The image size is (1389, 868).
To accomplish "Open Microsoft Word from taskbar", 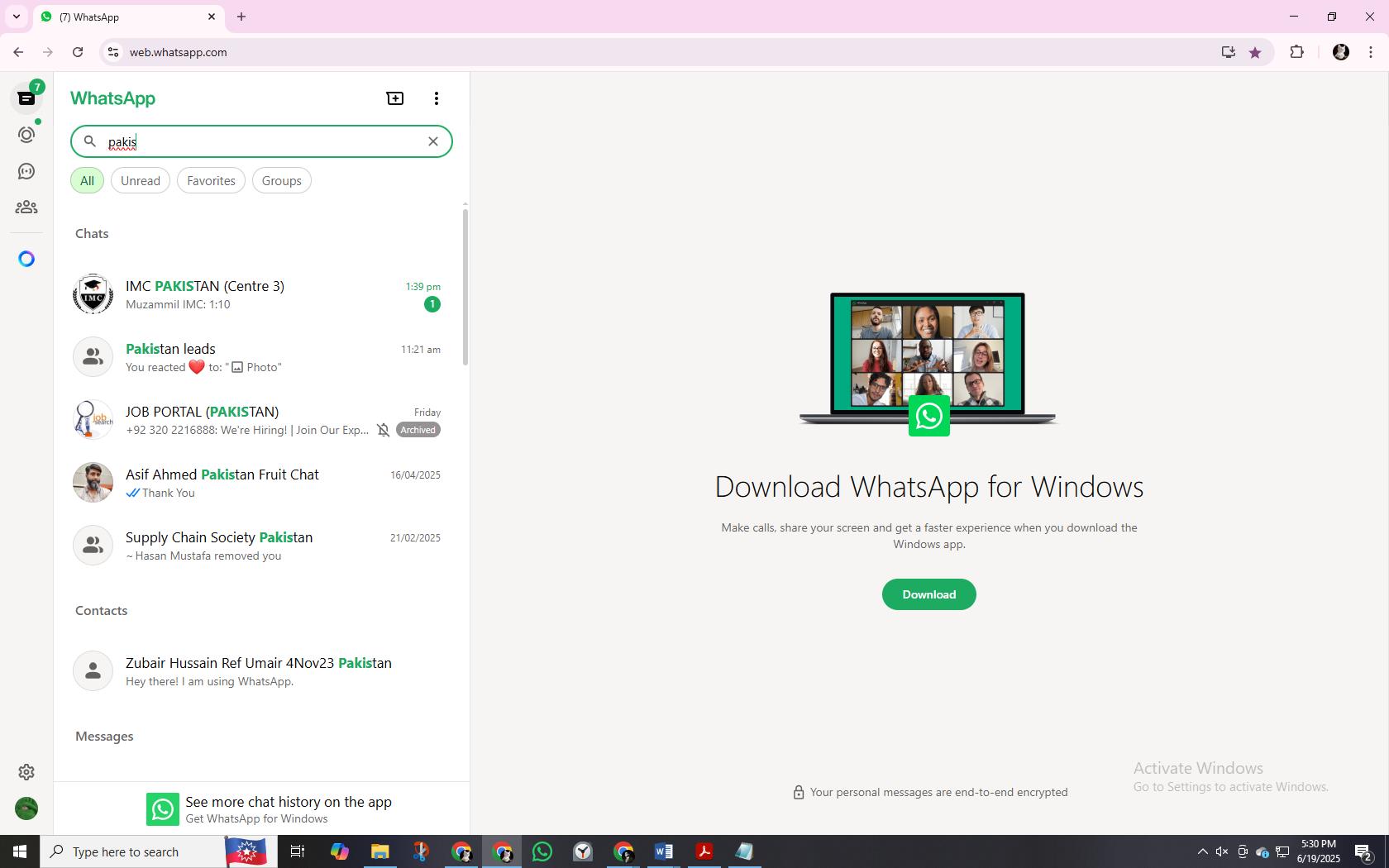I will [664, 851].
